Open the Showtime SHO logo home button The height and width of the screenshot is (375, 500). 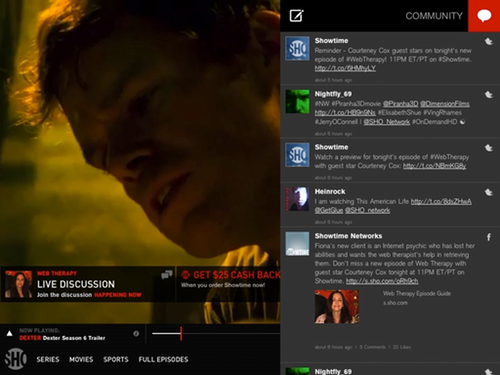[15, 359]
